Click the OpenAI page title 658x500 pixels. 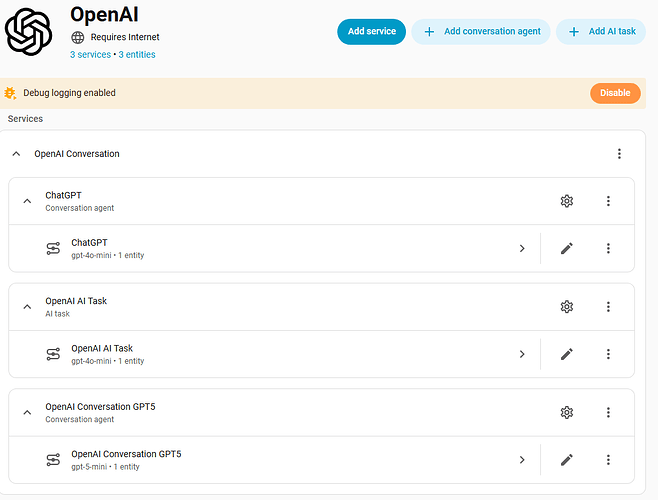click(104, 15)
